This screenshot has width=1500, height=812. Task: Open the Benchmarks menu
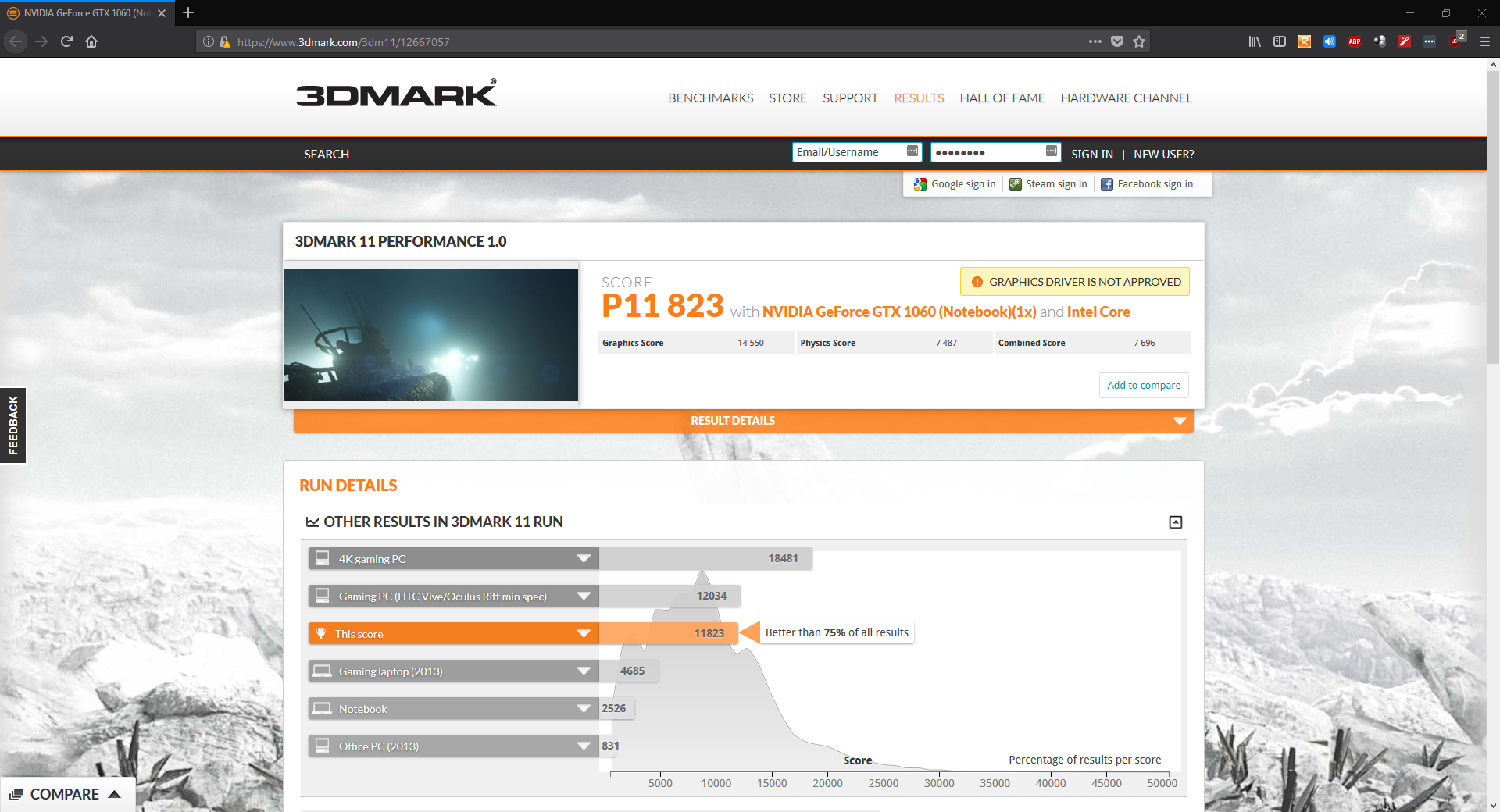[711, 98]
